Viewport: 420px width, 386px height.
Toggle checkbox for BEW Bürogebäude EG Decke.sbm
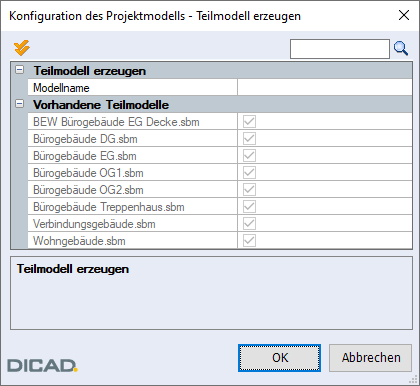point(249,122)
